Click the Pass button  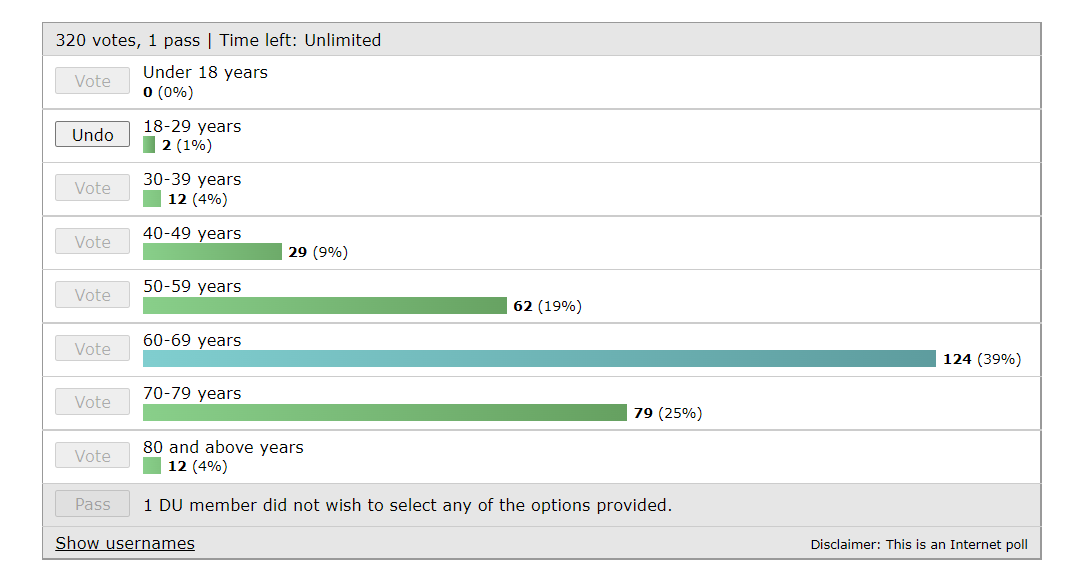pos(92,505)
